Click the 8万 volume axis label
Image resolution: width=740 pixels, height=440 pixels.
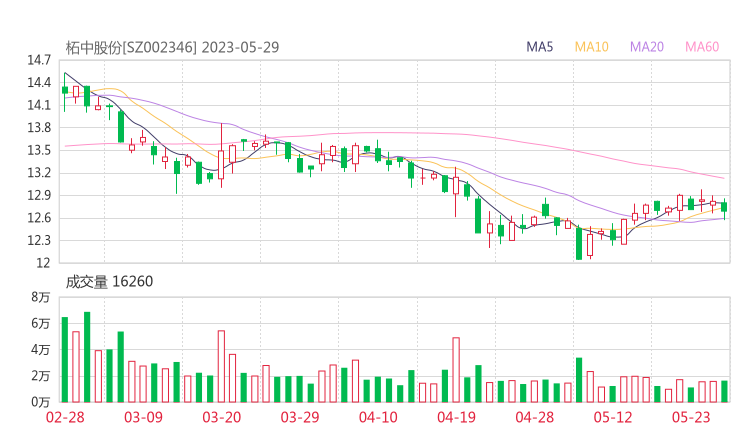click(x=41, y=297)
